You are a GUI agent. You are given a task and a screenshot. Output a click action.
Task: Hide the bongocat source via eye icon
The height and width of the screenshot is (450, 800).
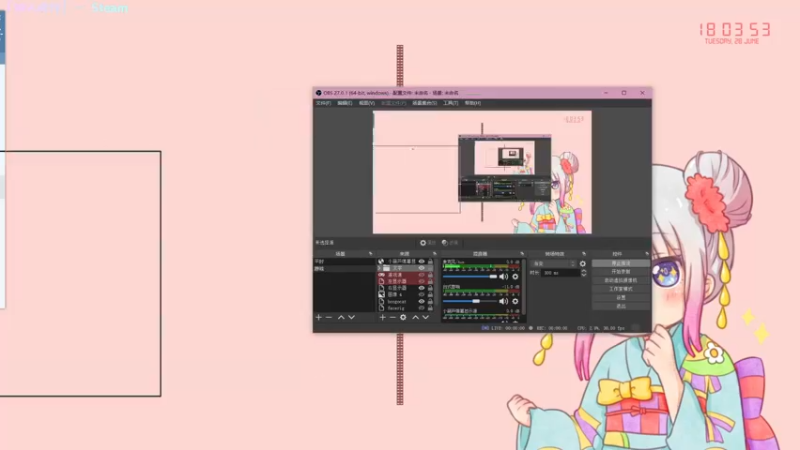(x=421, y=302)
